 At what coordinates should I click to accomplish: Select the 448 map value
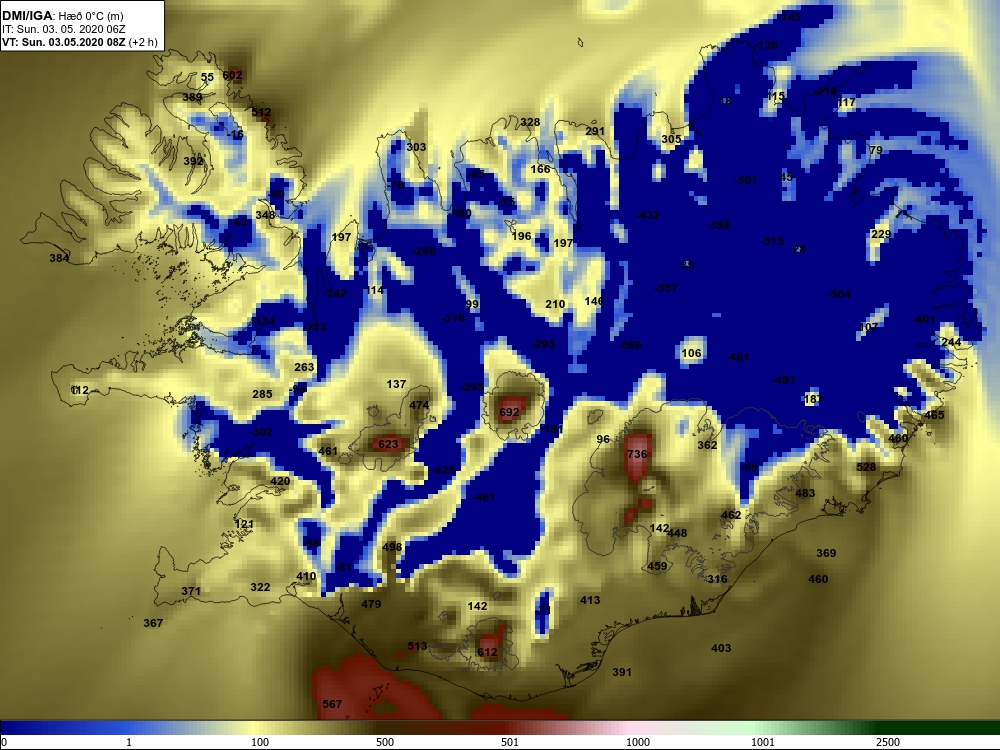click(677, 533)
